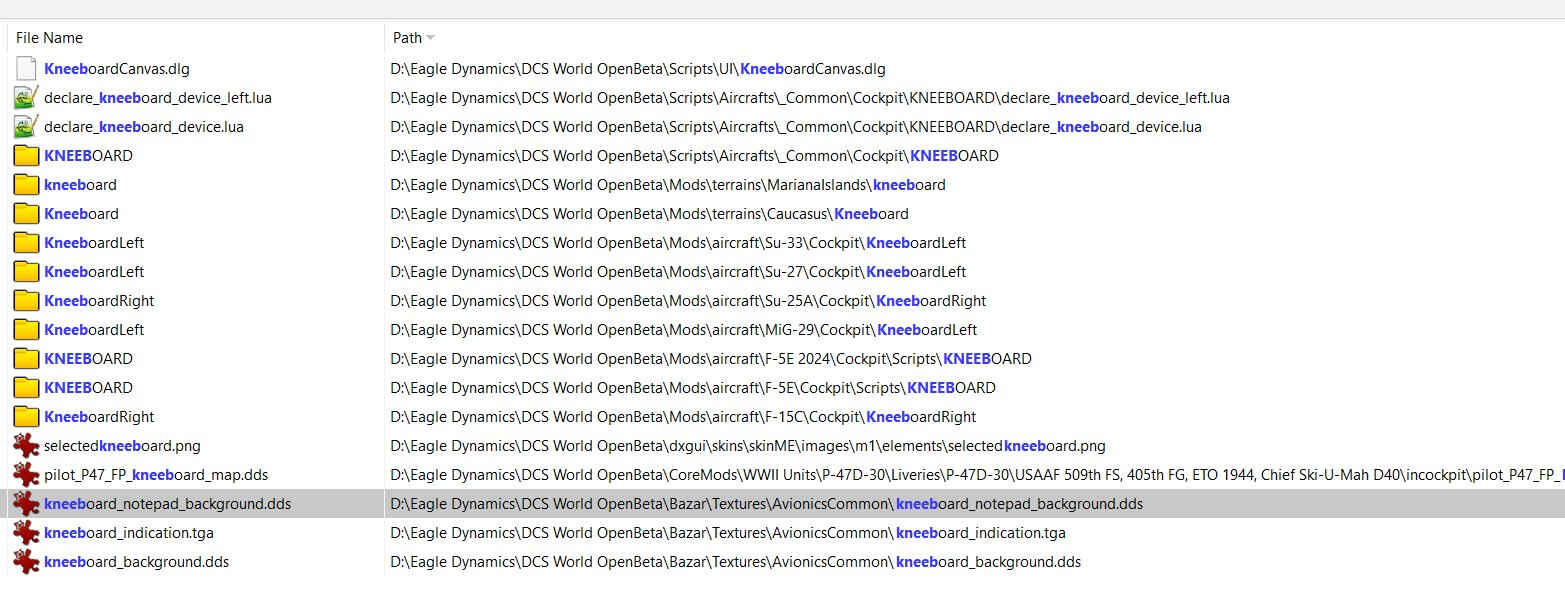Select the kneeboard folder name in the MarianaIslands row
Screen dimensions: 1565x589
(x=80, y=185)
